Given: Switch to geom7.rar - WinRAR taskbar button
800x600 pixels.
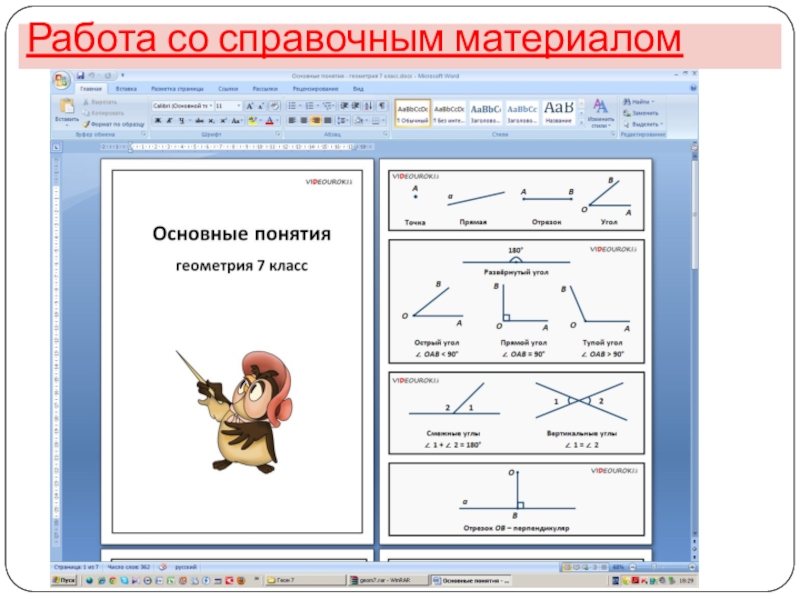Looking at the screenshot, I should 387,580.
